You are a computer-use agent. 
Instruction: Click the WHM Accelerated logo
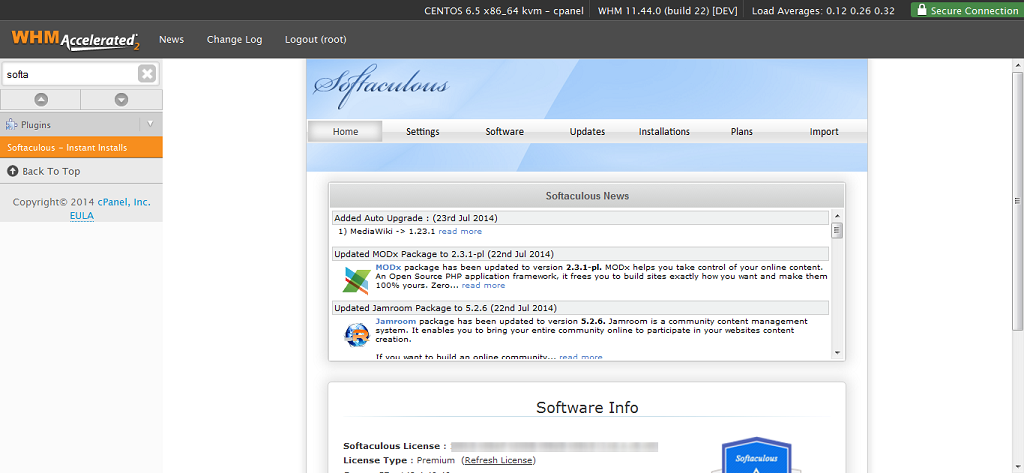pyautogui.click(x=75, y=40)
